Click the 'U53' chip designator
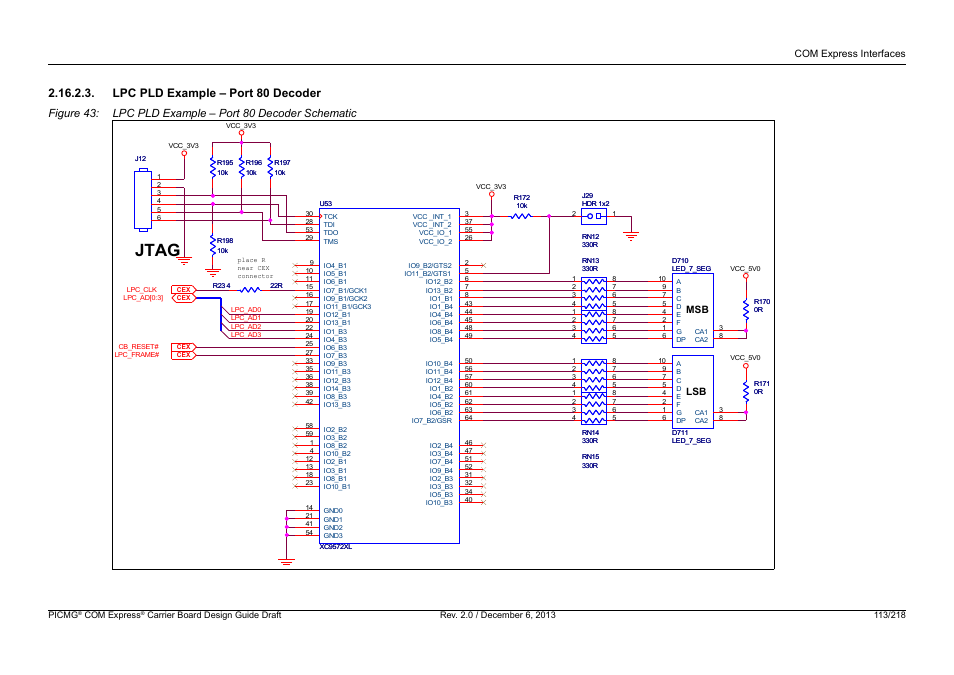Screen dimensions: 954x675 tap(326, 204)
